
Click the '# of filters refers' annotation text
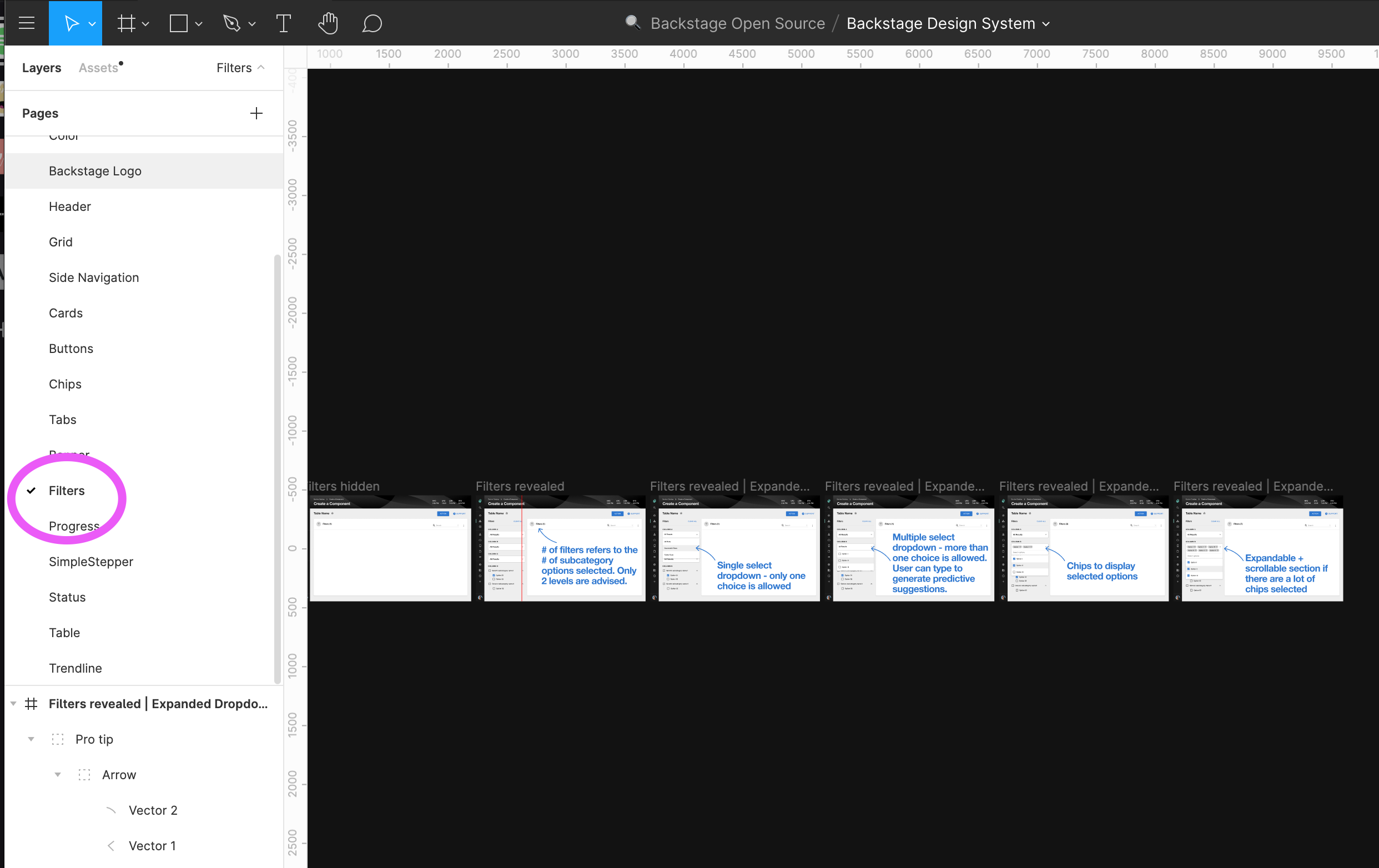coord(589,565)
